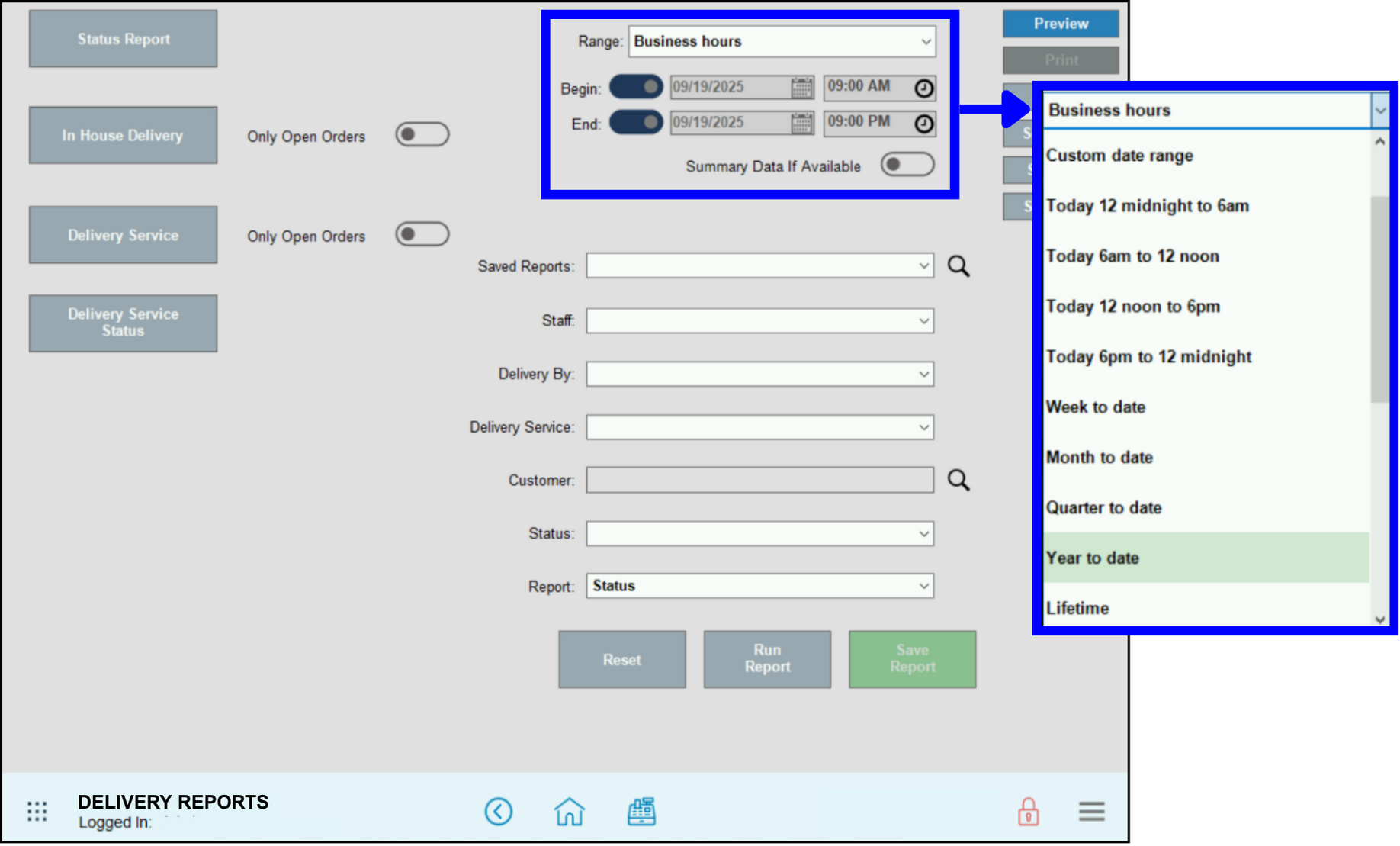Click the back arrow icon in bottom bar
This screenshot has width=1400, height=846.
point(499,811)
